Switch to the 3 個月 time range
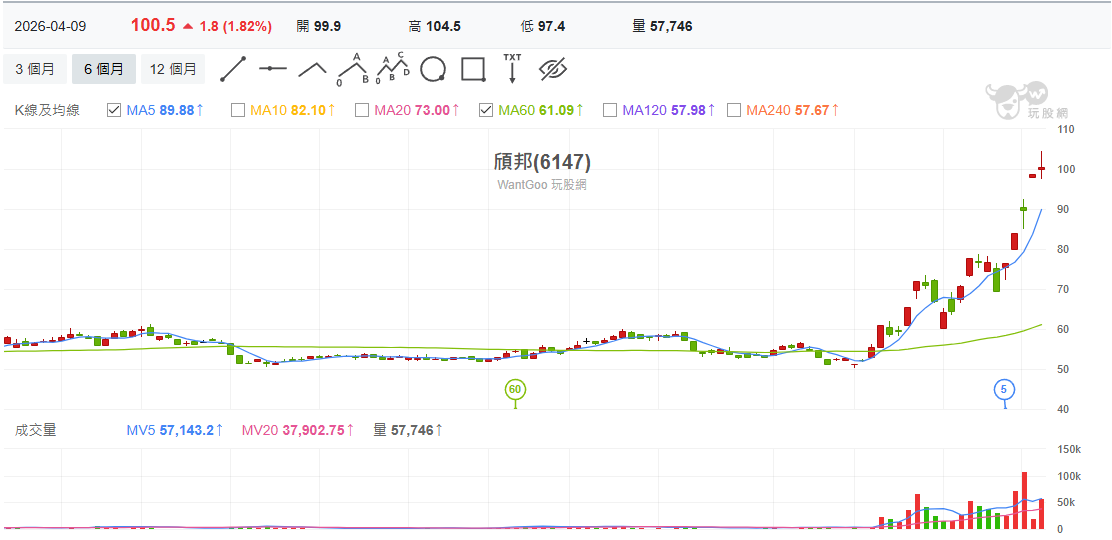The width and height of the screenshot is (1112, 540). coord(35,69)
